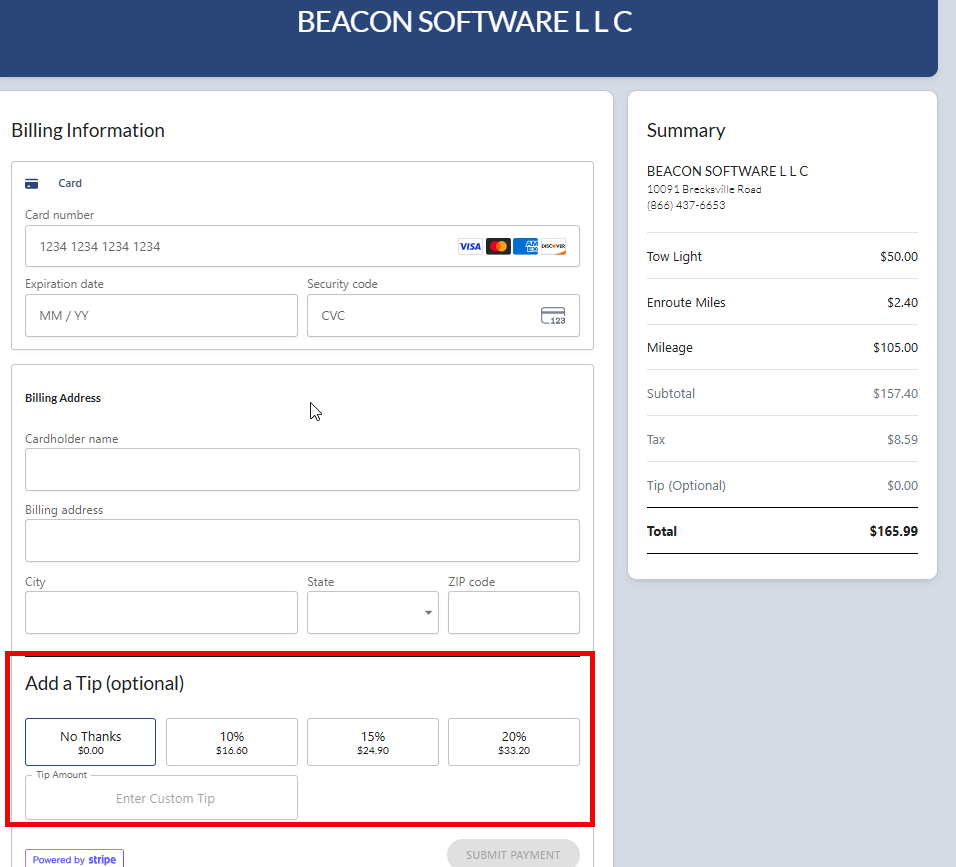Image resolution: width=956 pixels, height=867 pixels.
Task: Select the No Thanks $0.00 tip
Action: point(90,742)
